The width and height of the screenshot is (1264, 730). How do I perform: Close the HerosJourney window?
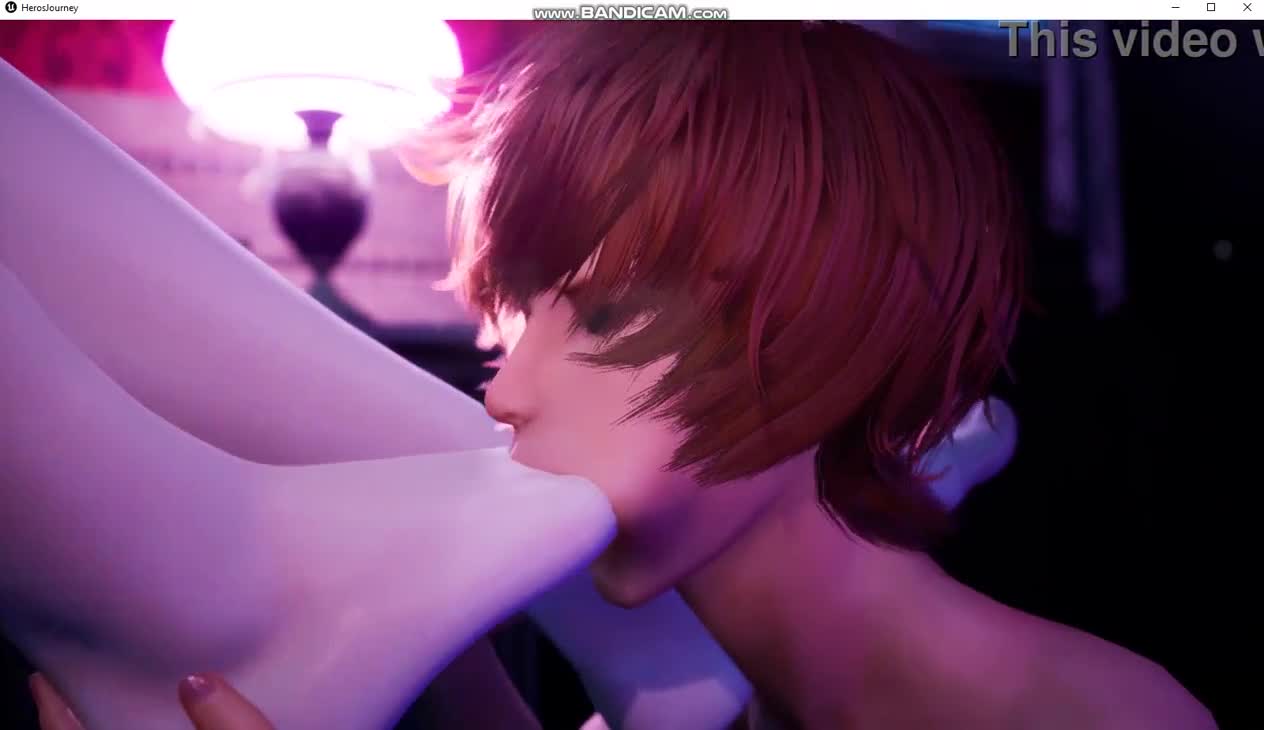pos(1247,8)
